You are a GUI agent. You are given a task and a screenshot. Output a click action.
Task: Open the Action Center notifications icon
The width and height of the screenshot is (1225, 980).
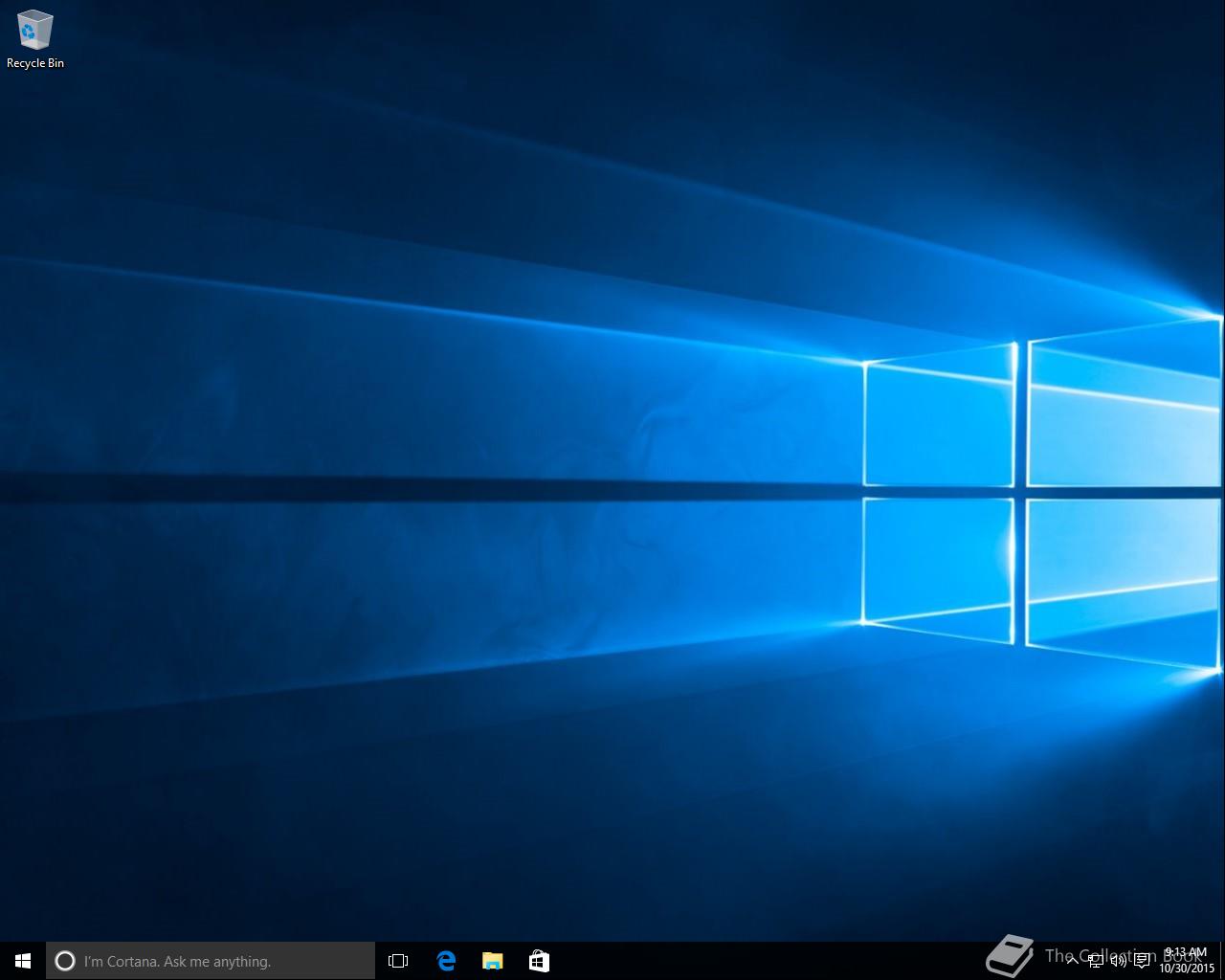click(1142, 961)
